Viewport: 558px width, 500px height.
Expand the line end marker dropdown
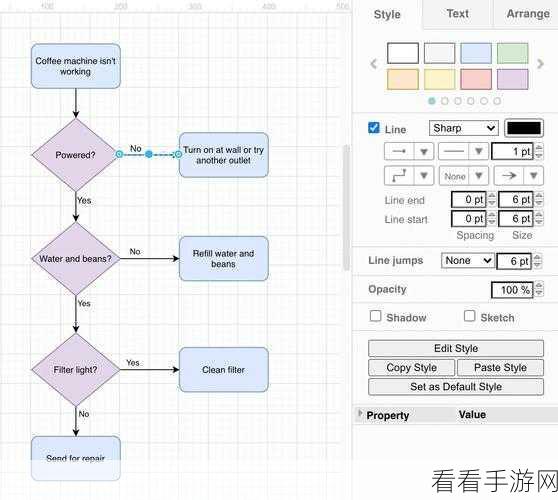pos(533,175)
